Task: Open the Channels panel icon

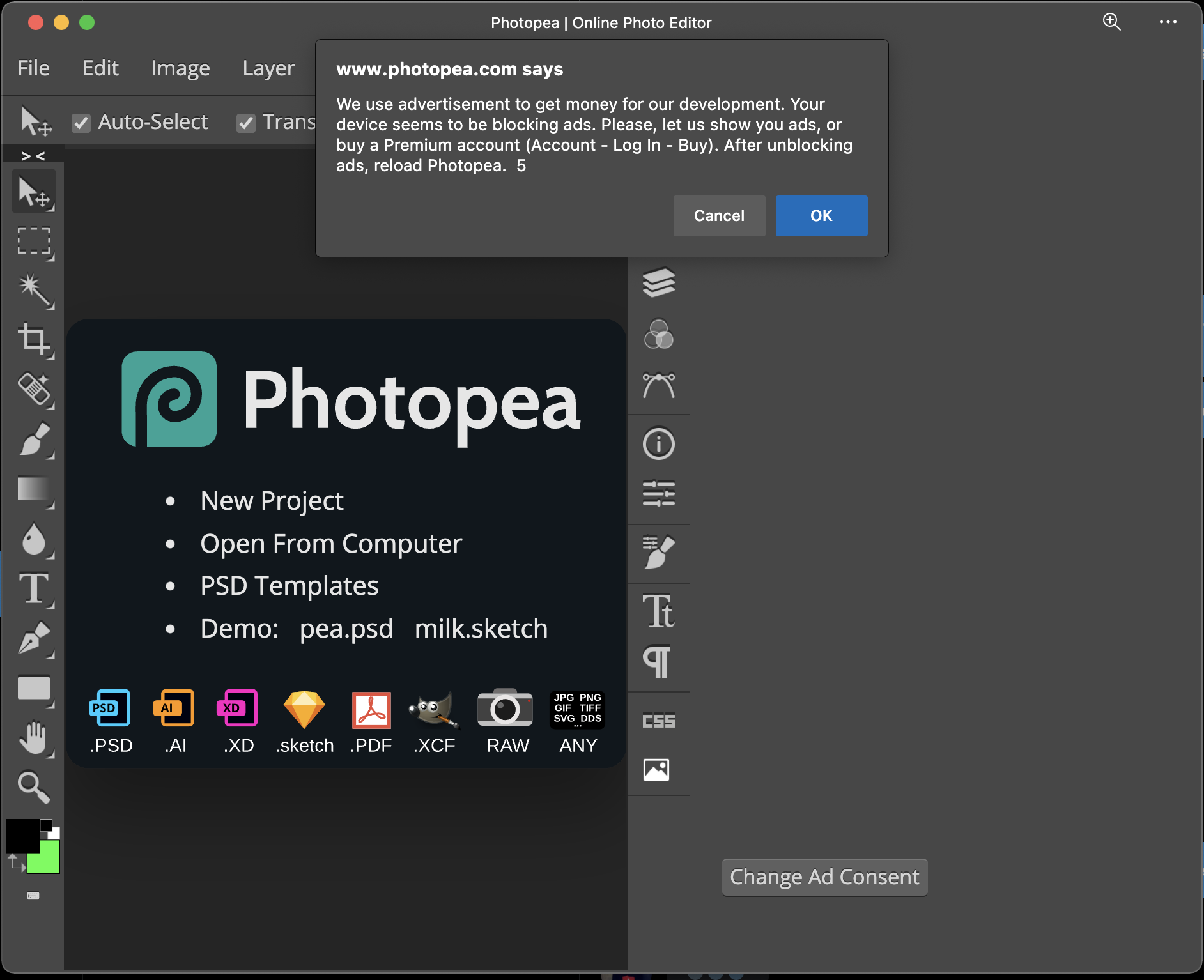Action: pos(659,334)
